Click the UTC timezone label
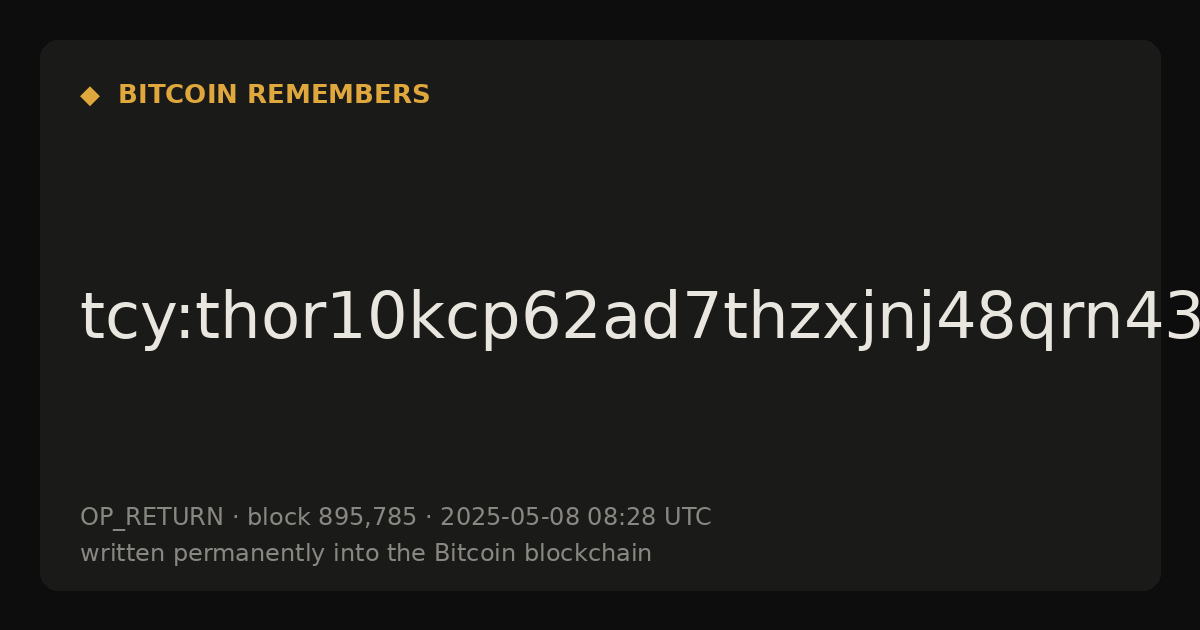1200x630 pixels. pyautogui.click(x=687, y=518)
